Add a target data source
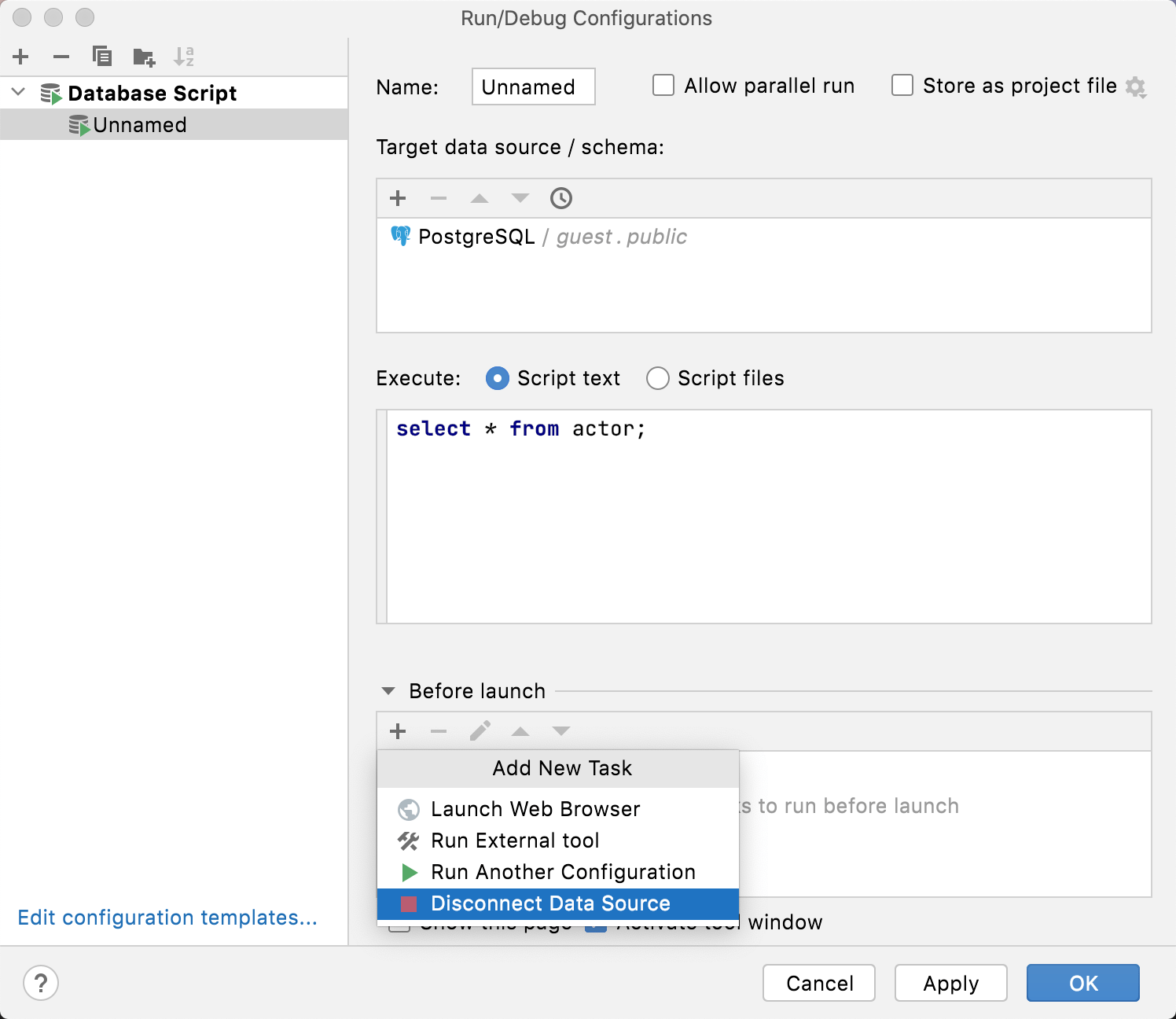Image resolution: width=1176 pixels, height=1019 pixels. pyautogui.click(x=398, y=198)
